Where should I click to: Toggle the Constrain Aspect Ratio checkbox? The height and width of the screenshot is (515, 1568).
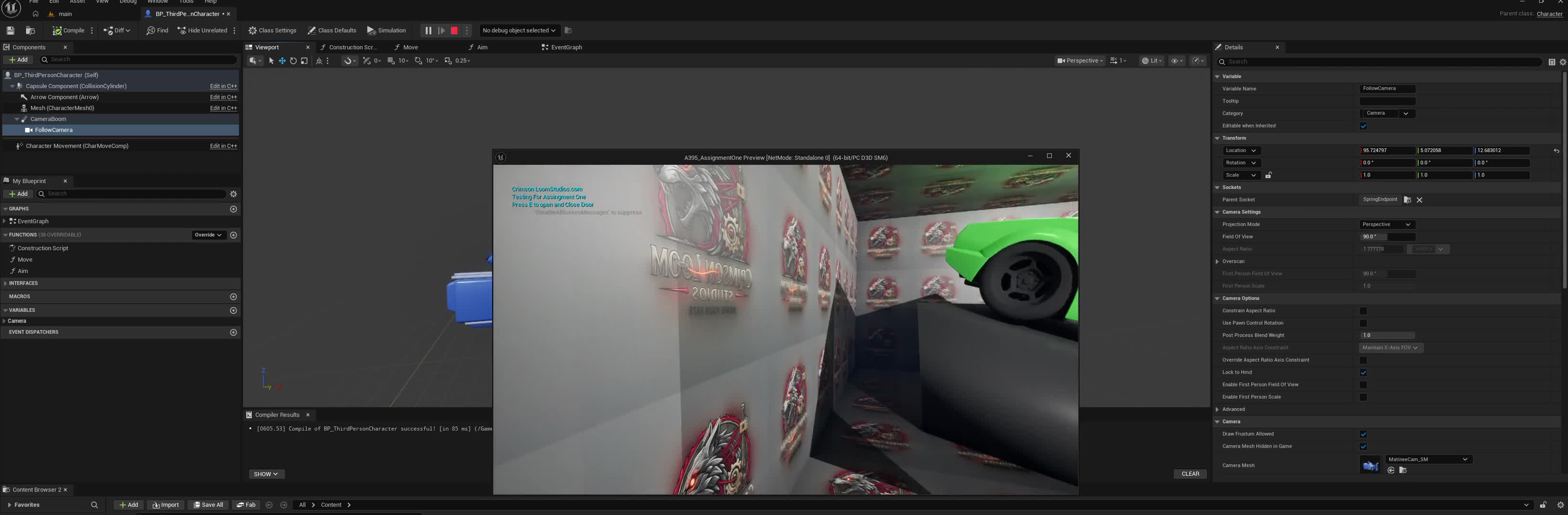coord(1363,311)
